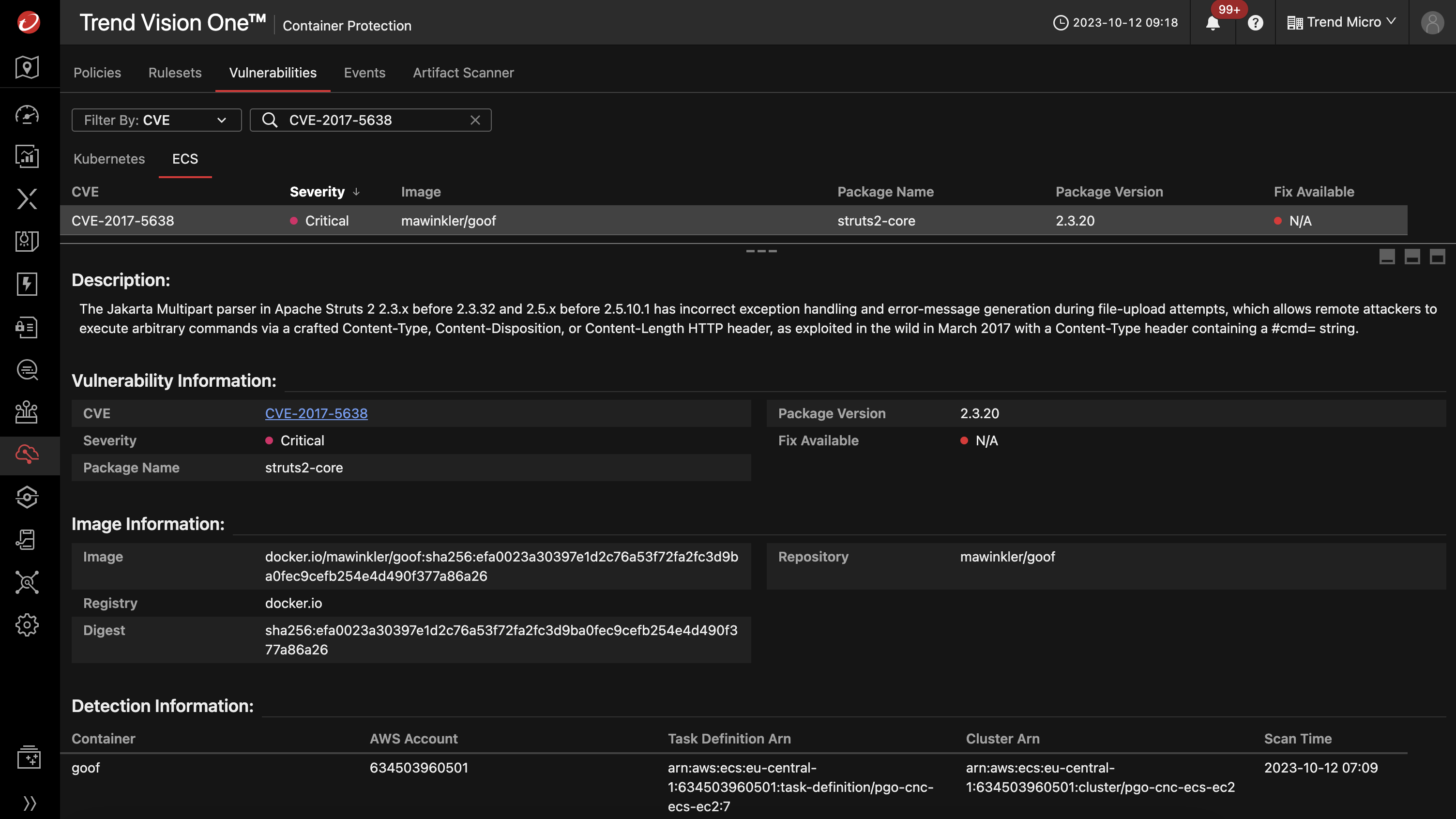
Task: Switch to the Kubernetes sub-tab
Action: 109,159
